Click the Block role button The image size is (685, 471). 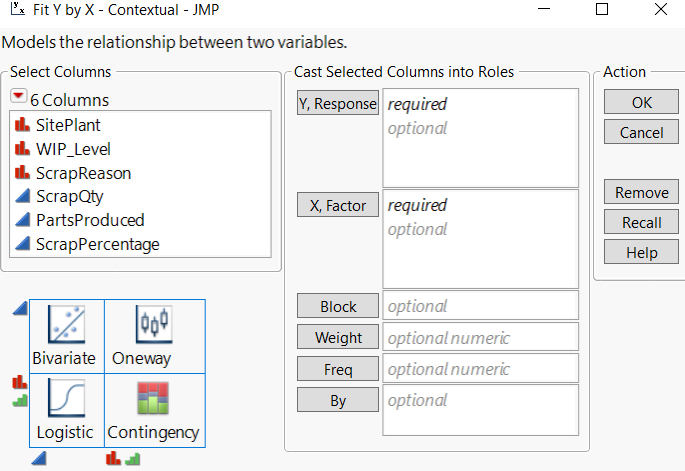click(x=337, y=306)
